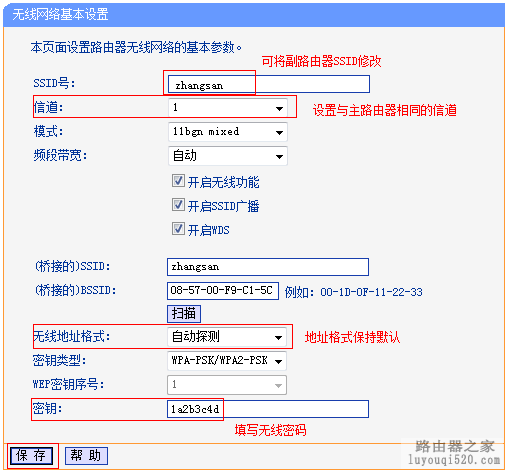Expand the 密钥类型 WPA-PSK/WPA2-PSK dropdown
The height and width of the screenshot is (474, 508).
(x=227, y=361)
